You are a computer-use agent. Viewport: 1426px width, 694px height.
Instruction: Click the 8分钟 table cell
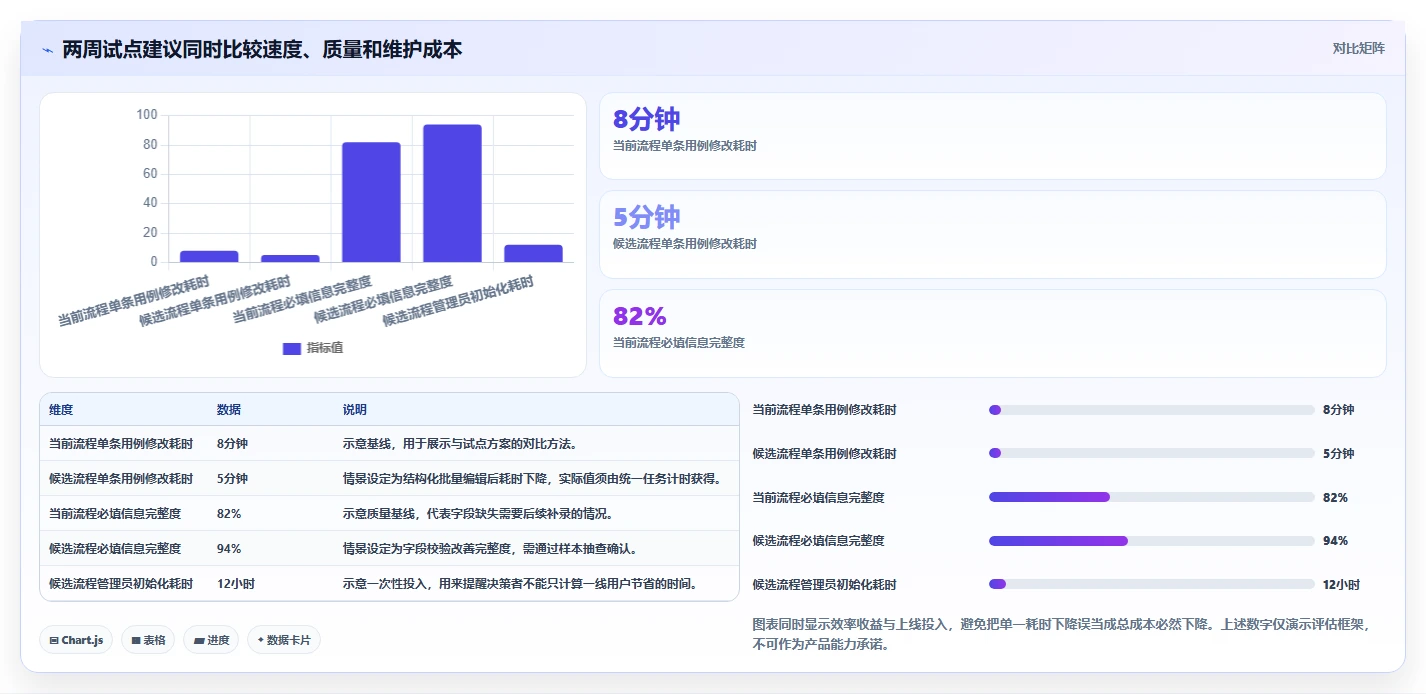(x=232, y=443)
